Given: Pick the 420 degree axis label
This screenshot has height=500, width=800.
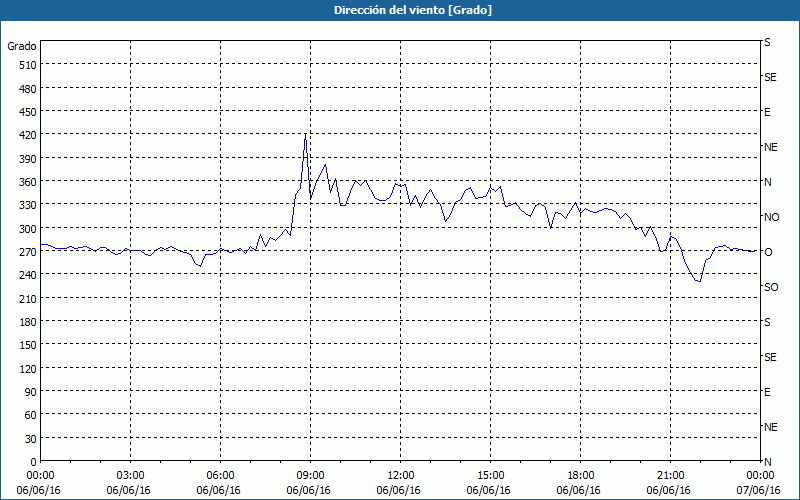Looking at the screenshot, I should pyautogui.click(x=28, y=135).
